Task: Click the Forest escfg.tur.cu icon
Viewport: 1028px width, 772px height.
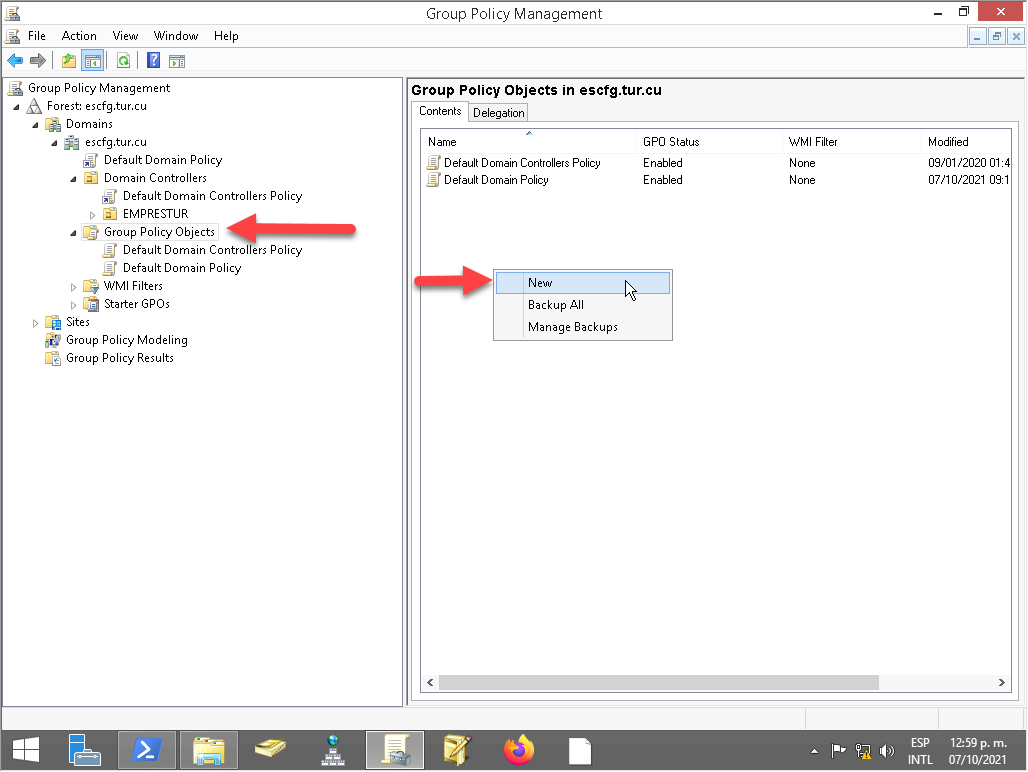Action: point(34,106)
